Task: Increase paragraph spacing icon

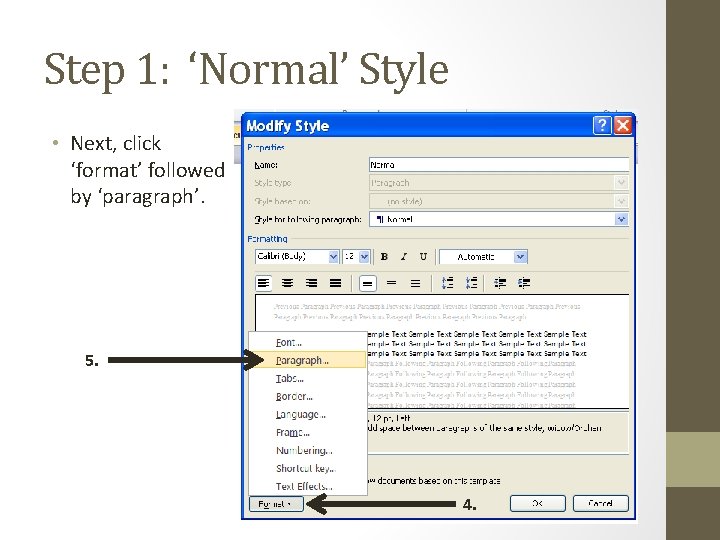Action: coord(447,283)
